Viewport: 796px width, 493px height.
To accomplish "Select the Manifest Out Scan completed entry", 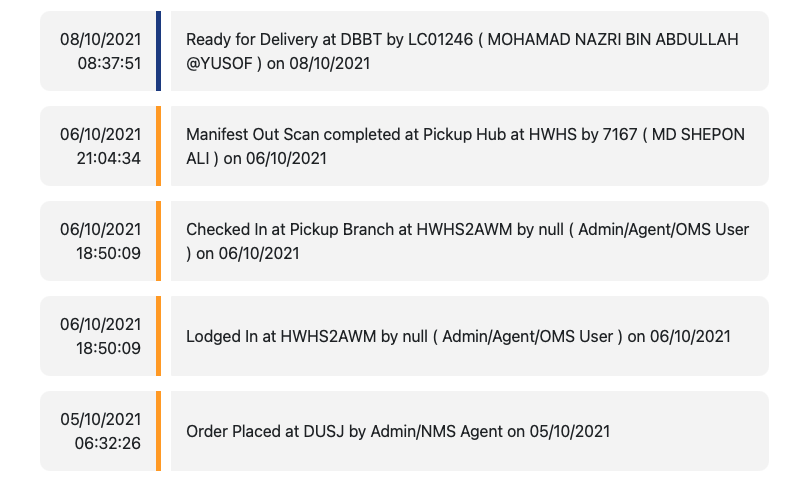I will (470, 146).
